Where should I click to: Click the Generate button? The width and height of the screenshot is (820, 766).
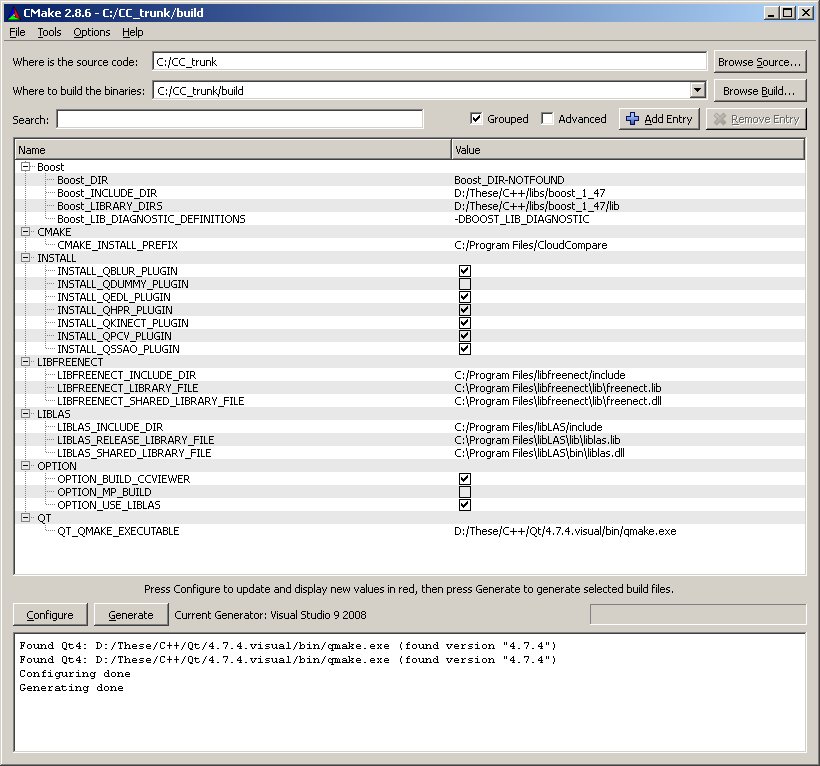(131, 615)
